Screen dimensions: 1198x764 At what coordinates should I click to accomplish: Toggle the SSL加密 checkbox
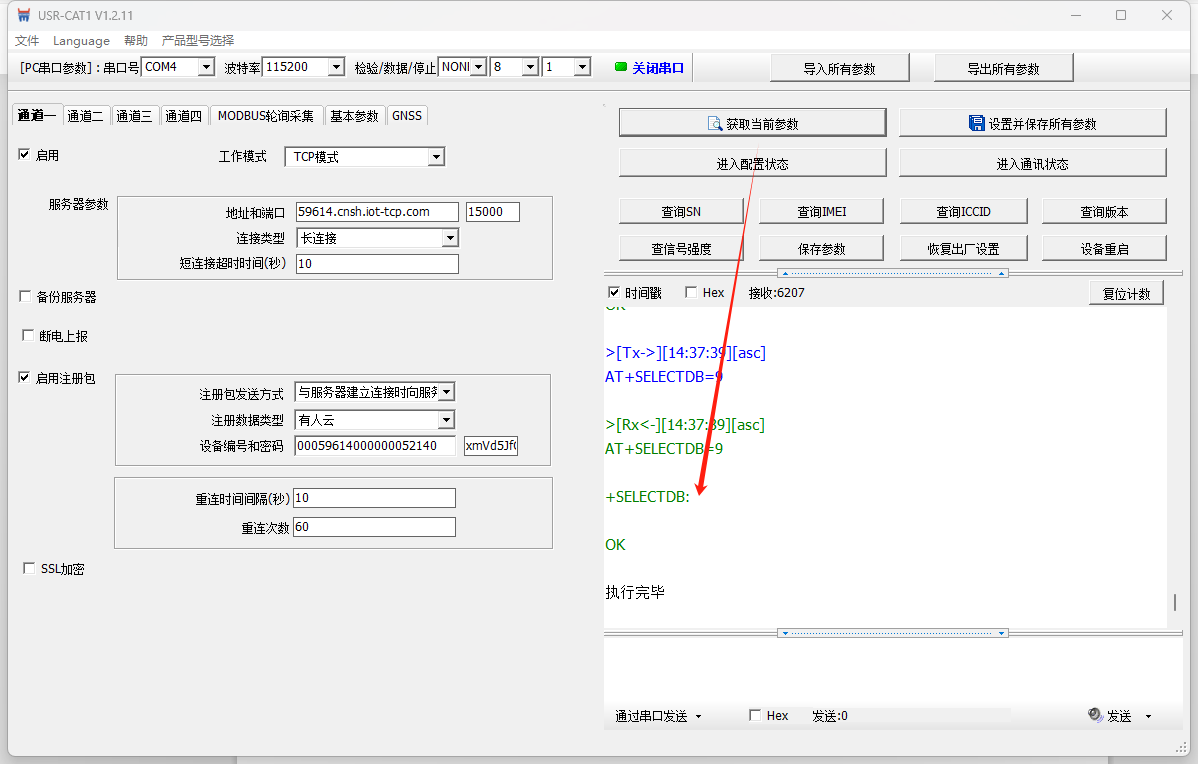(29, 569)
